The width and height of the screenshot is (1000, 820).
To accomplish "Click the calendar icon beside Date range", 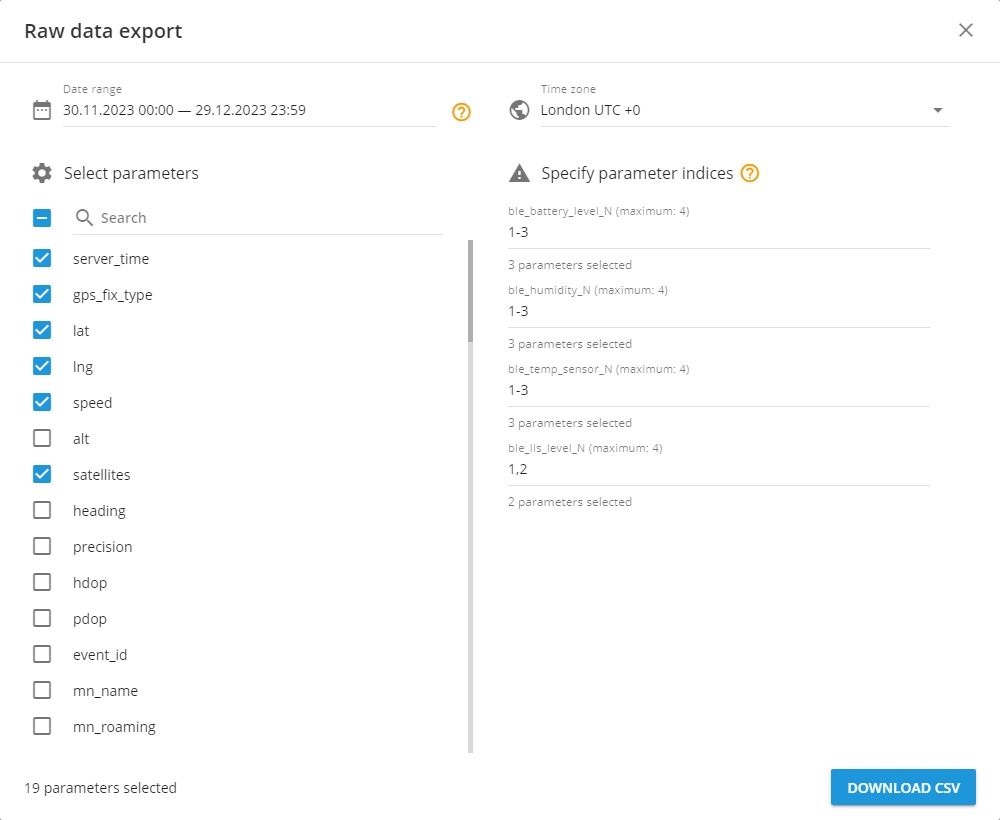I will (x=41, y=110).
